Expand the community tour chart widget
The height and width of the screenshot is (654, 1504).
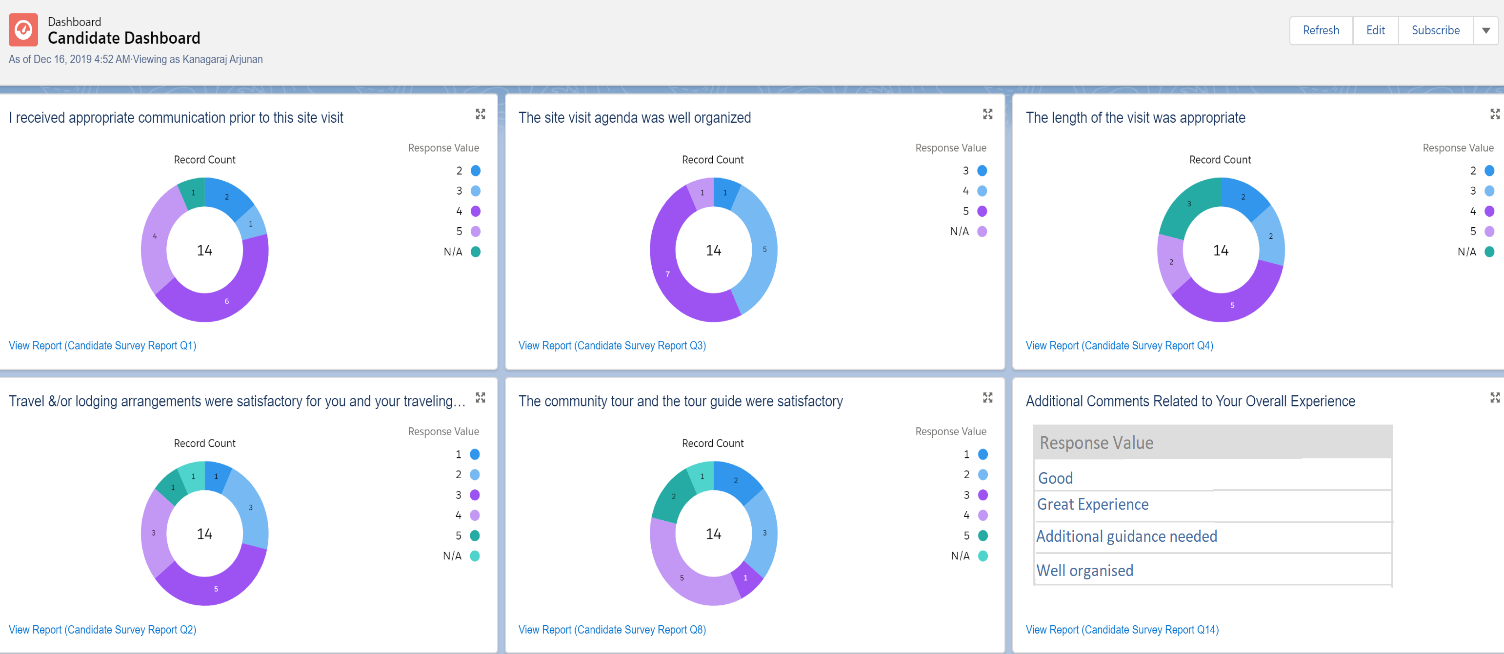(x=987, y=397)
